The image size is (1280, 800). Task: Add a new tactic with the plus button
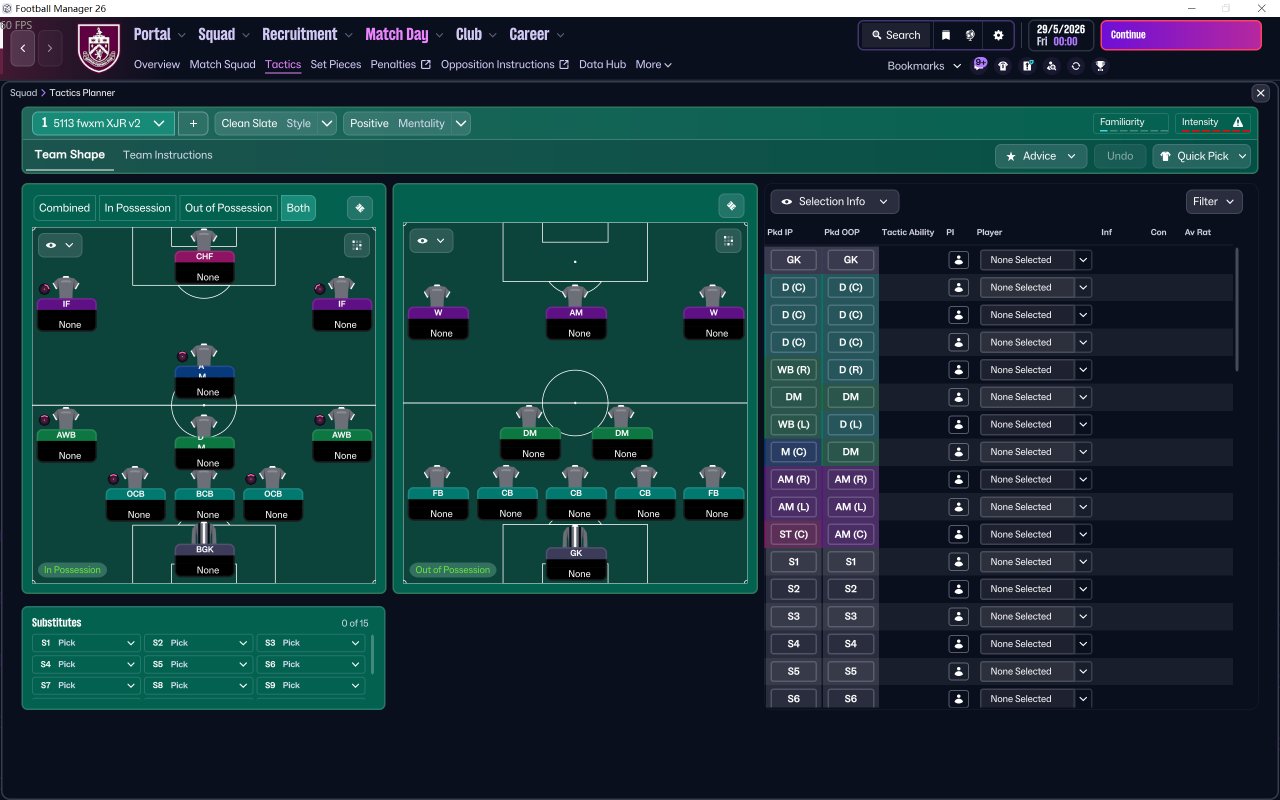point(193,123)
